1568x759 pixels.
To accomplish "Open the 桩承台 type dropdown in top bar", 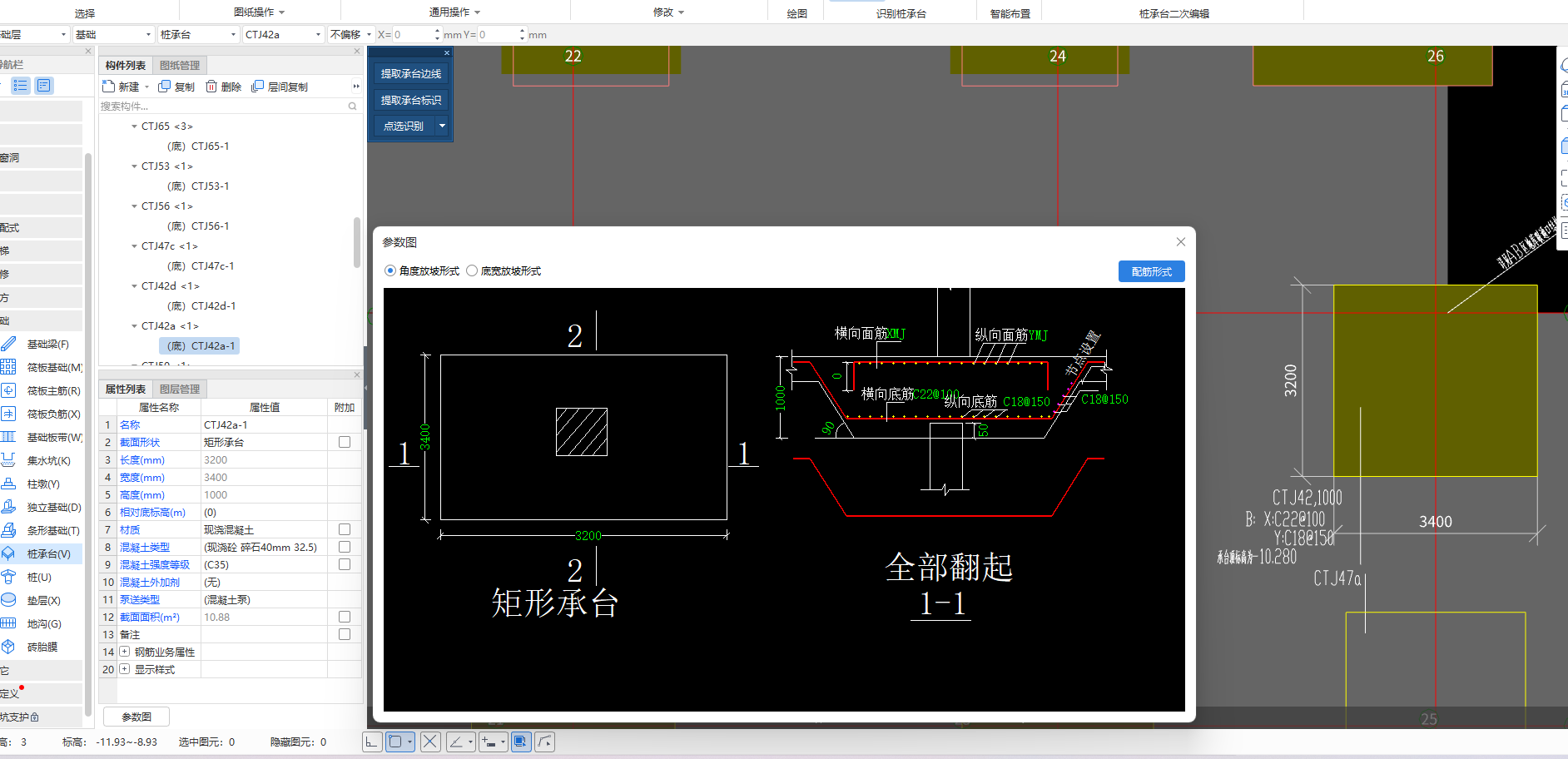I will point(198,35).
